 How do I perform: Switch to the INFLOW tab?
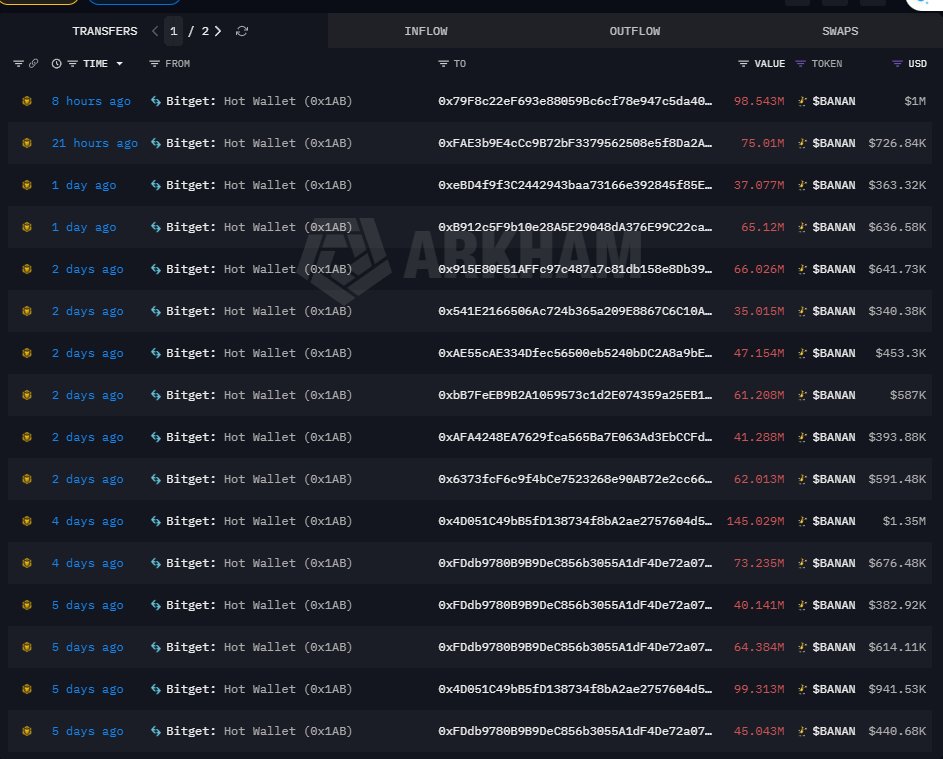point(426,31)
